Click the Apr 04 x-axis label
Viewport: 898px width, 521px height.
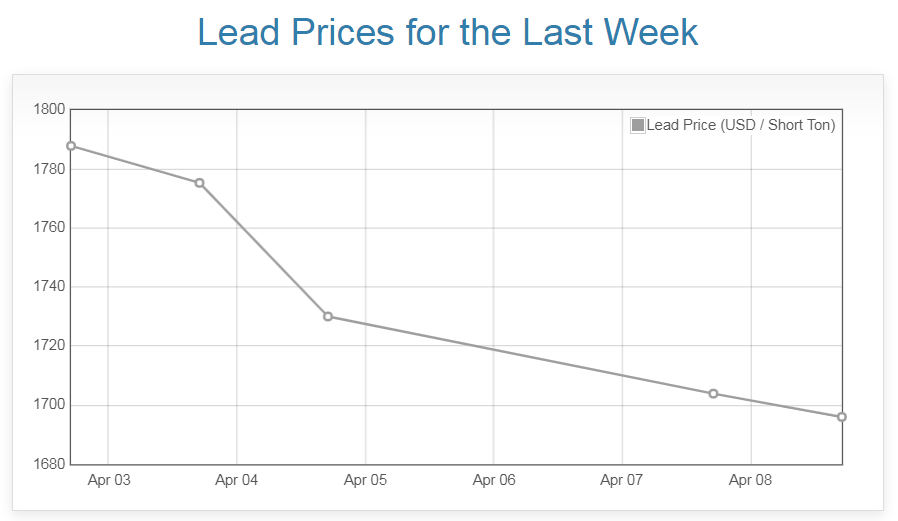tap(237, 480)
